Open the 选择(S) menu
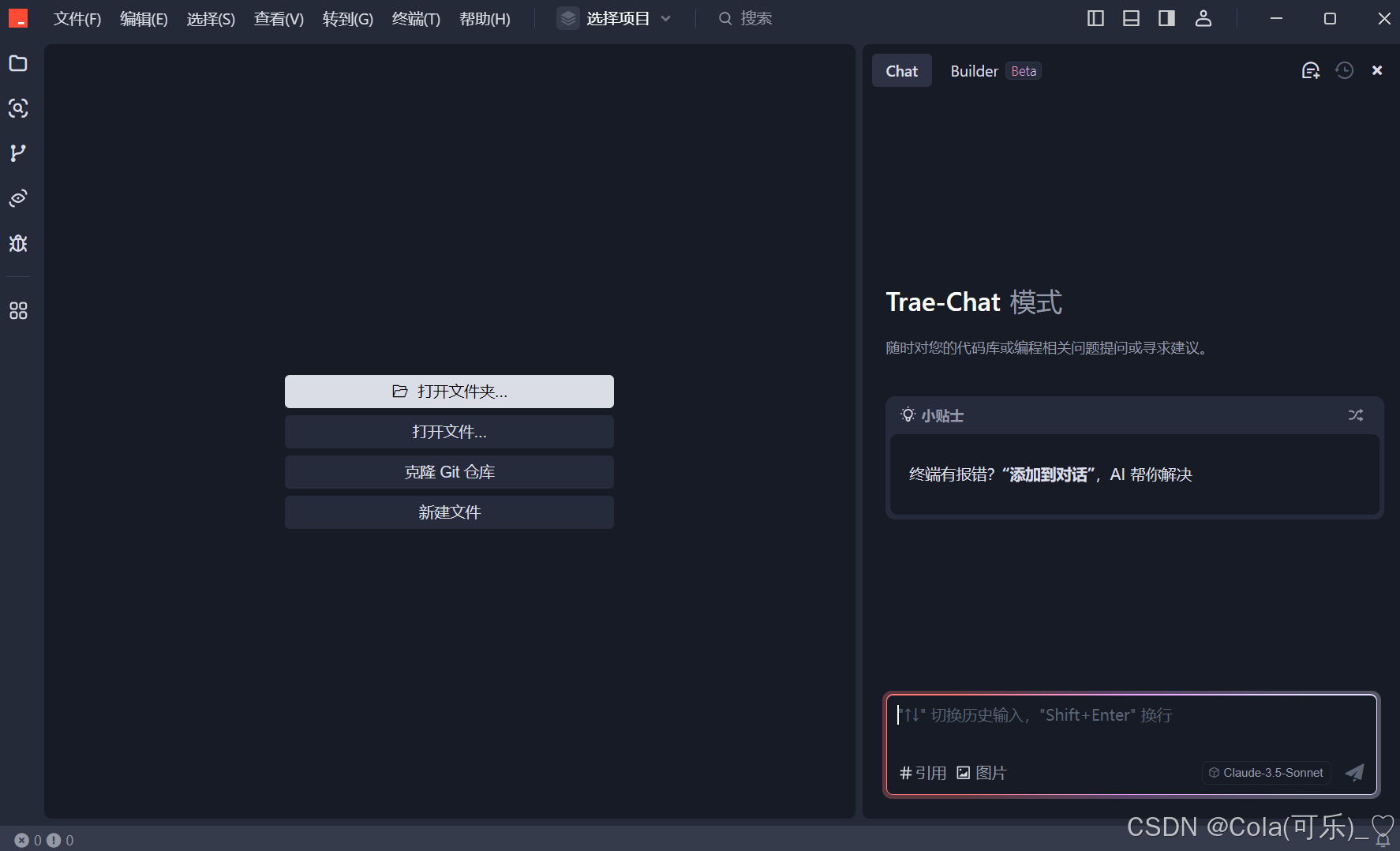This screenshot has width=1400, height=851. pyautogui.click(x=211, y=19)
